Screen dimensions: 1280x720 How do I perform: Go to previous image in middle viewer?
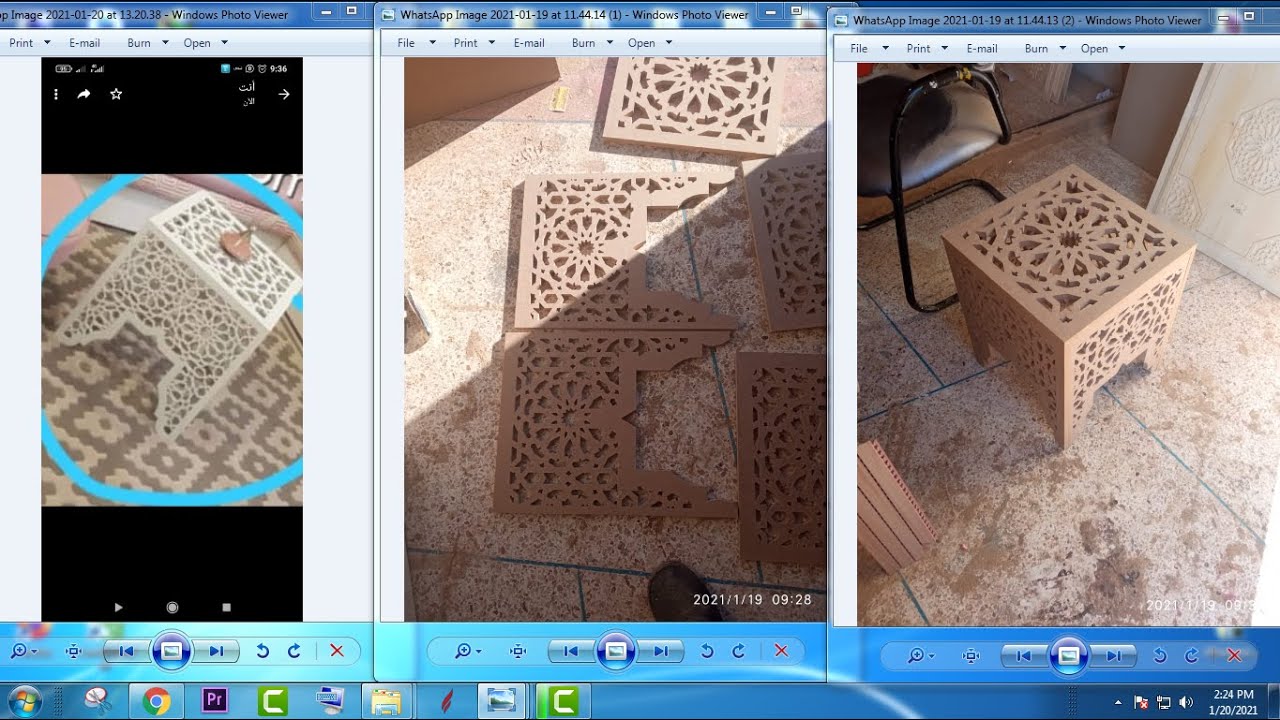pos(571,651)
